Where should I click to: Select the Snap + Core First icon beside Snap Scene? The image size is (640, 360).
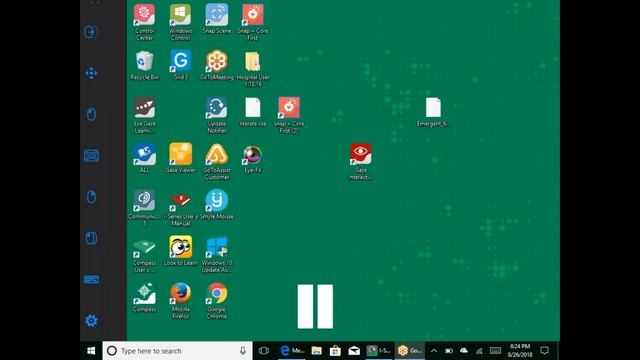pos(253,22)
